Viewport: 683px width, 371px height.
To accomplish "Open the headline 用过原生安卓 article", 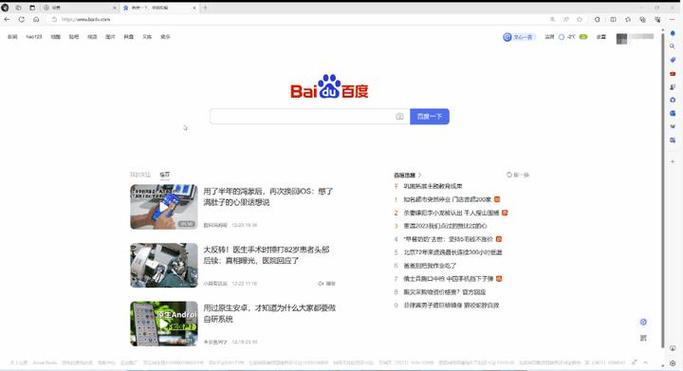I will pos(269,314).
